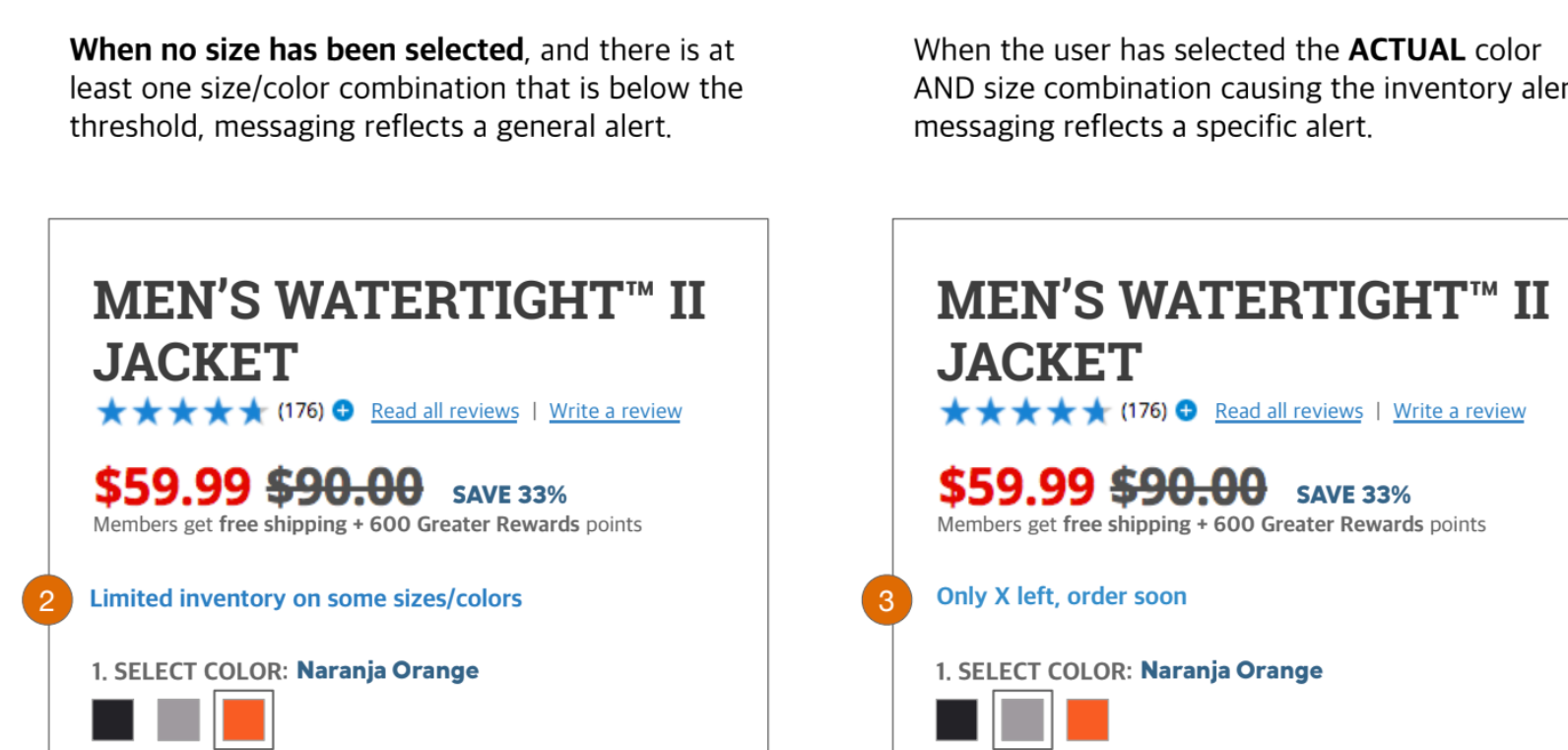This screenshot has width=1568, height=750.
Task: Select the orange color swatch in left panel
Action: click(244, 719)
